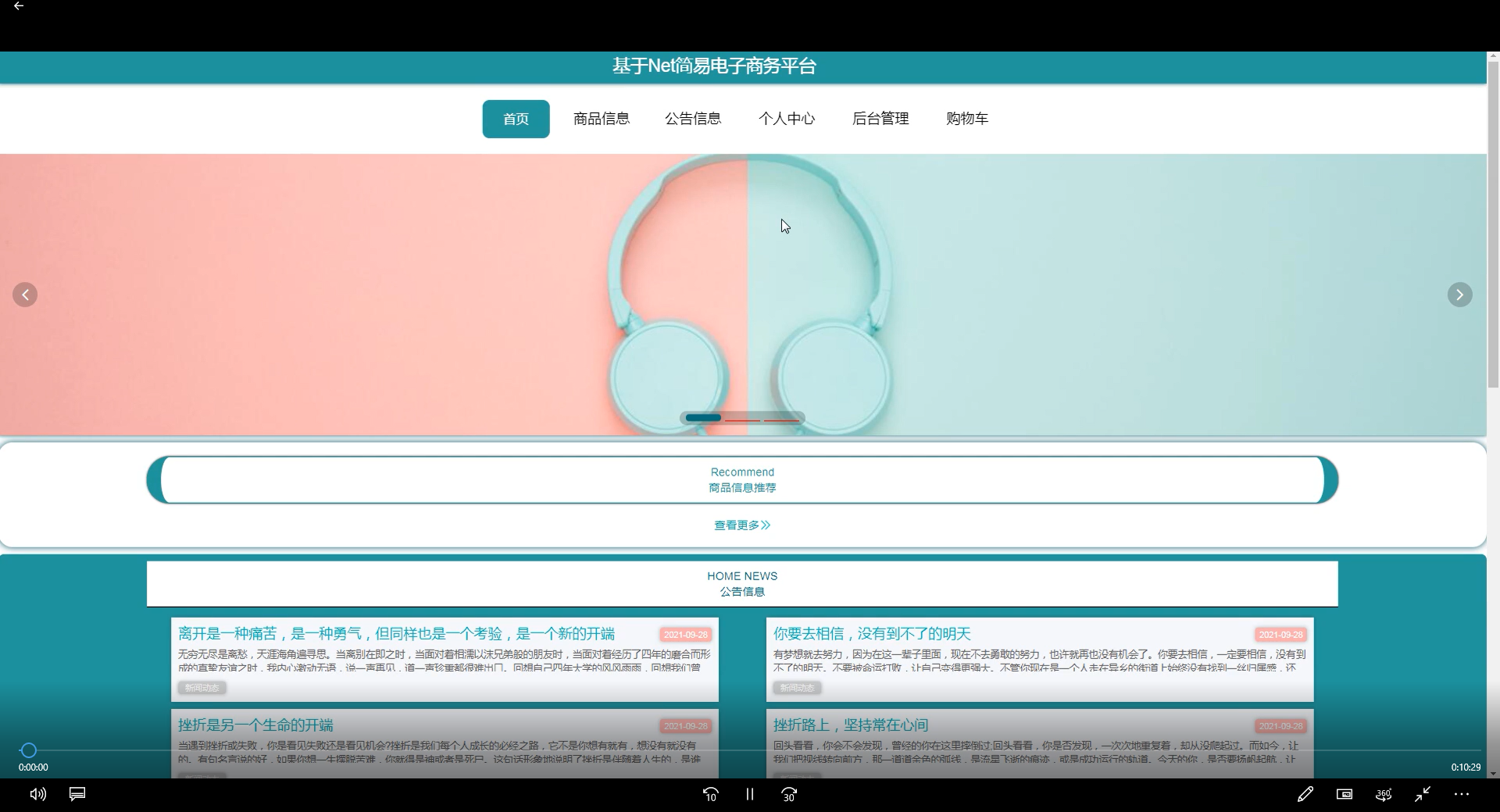Click date badge on 离开是一种痛苦 card

(x=685, y=635)
